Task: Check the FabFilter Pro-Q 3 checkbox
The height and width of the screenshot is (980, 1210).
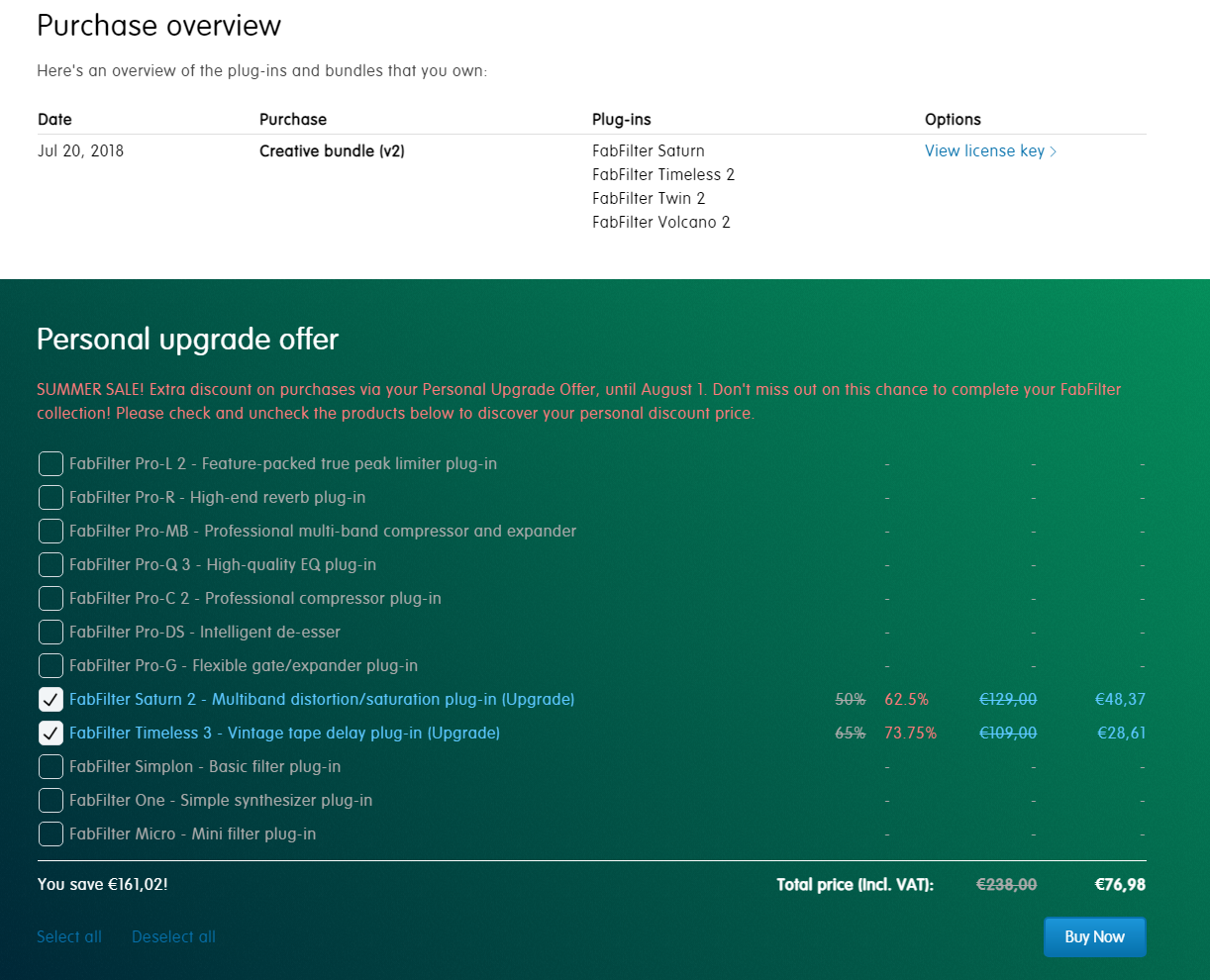Action: [50, 564]
